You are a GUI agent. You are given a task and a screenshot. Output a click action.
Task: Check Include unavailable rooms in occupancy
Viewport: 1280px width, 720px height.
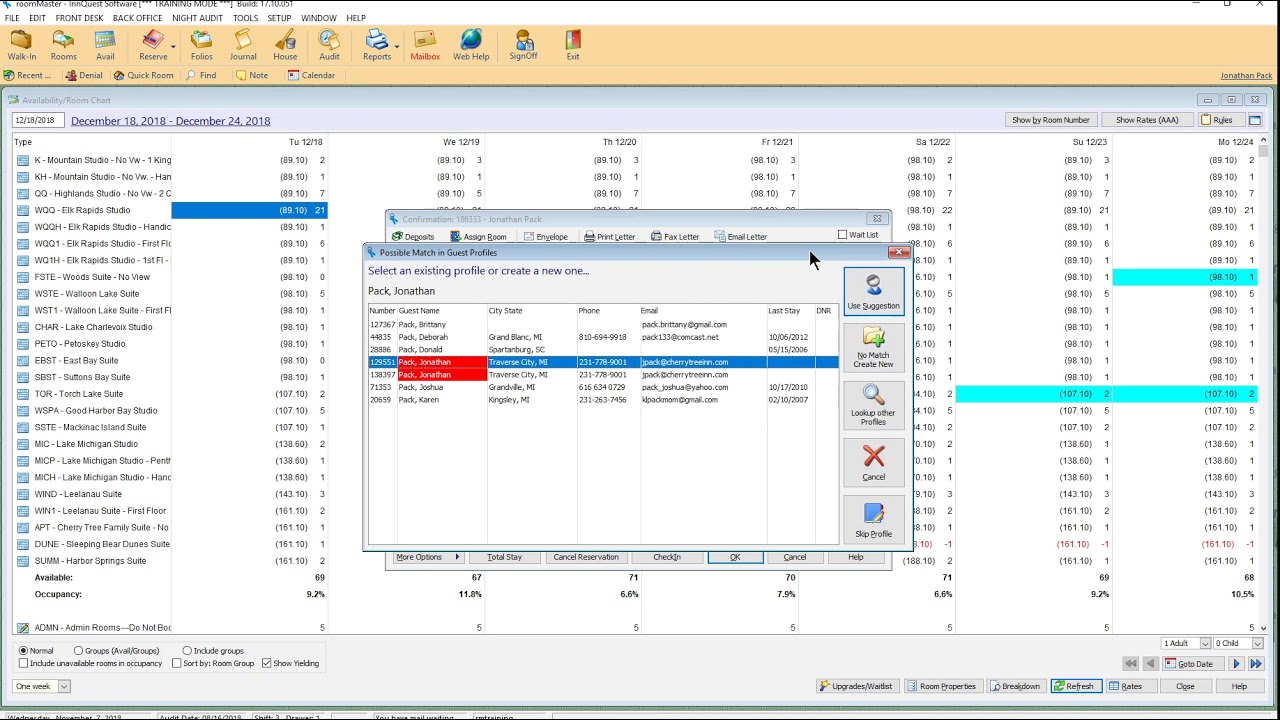pyautogui.click(x=23, y=664)
